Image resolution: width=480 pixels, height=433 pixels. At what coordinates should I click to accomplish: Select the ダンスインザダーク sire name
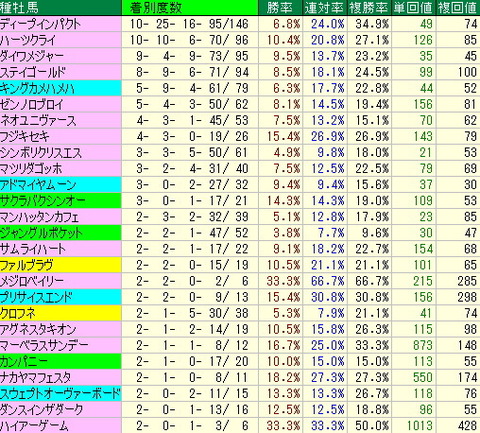coord(41,410)
